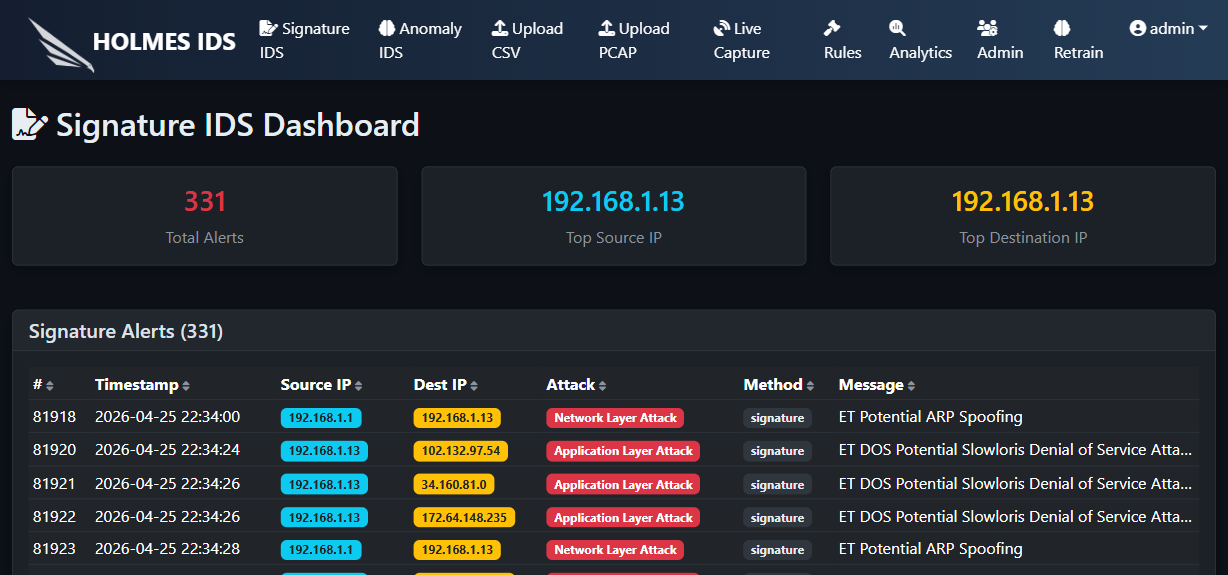
Task: Click the Rules gavel icon
Action: [x=832, y=29]
